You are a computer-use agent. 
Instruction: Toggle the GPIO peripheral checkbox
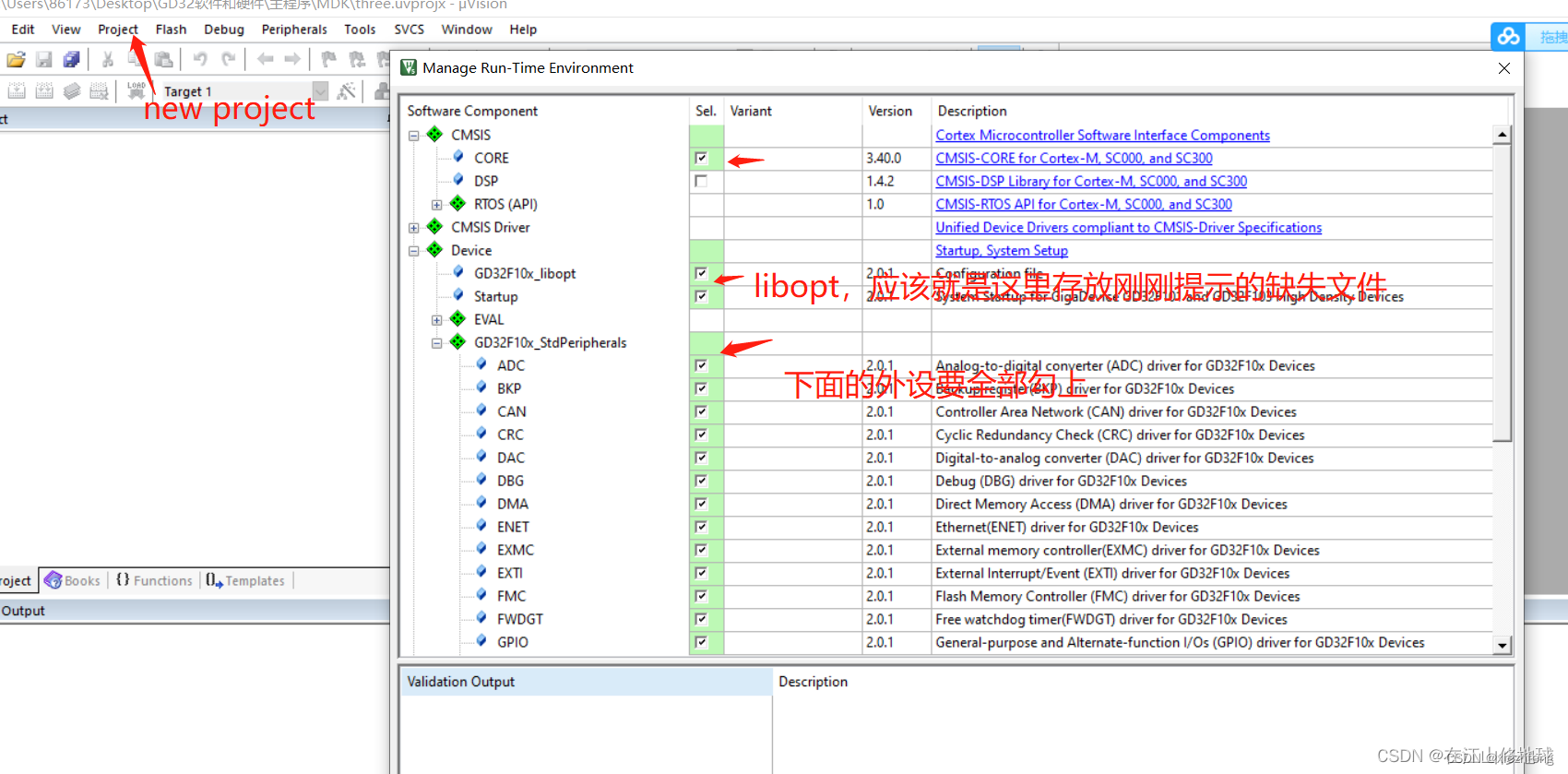coord(701,642)
